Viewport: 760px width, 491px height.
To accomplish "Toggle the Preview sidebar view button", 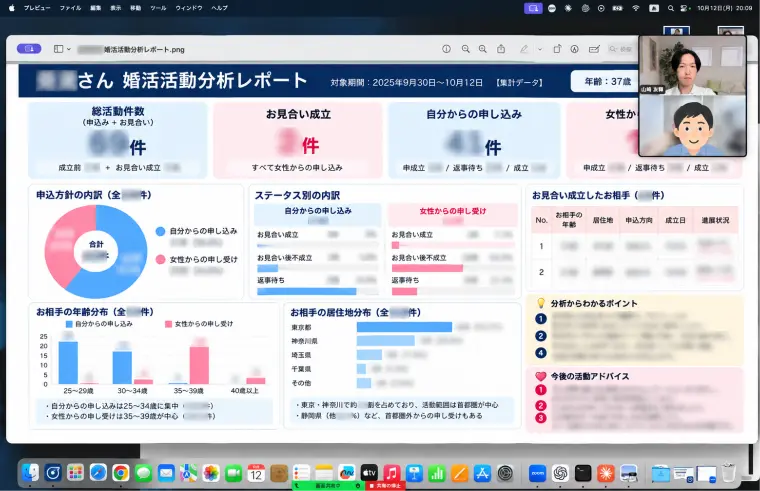I will click(58, 49).
